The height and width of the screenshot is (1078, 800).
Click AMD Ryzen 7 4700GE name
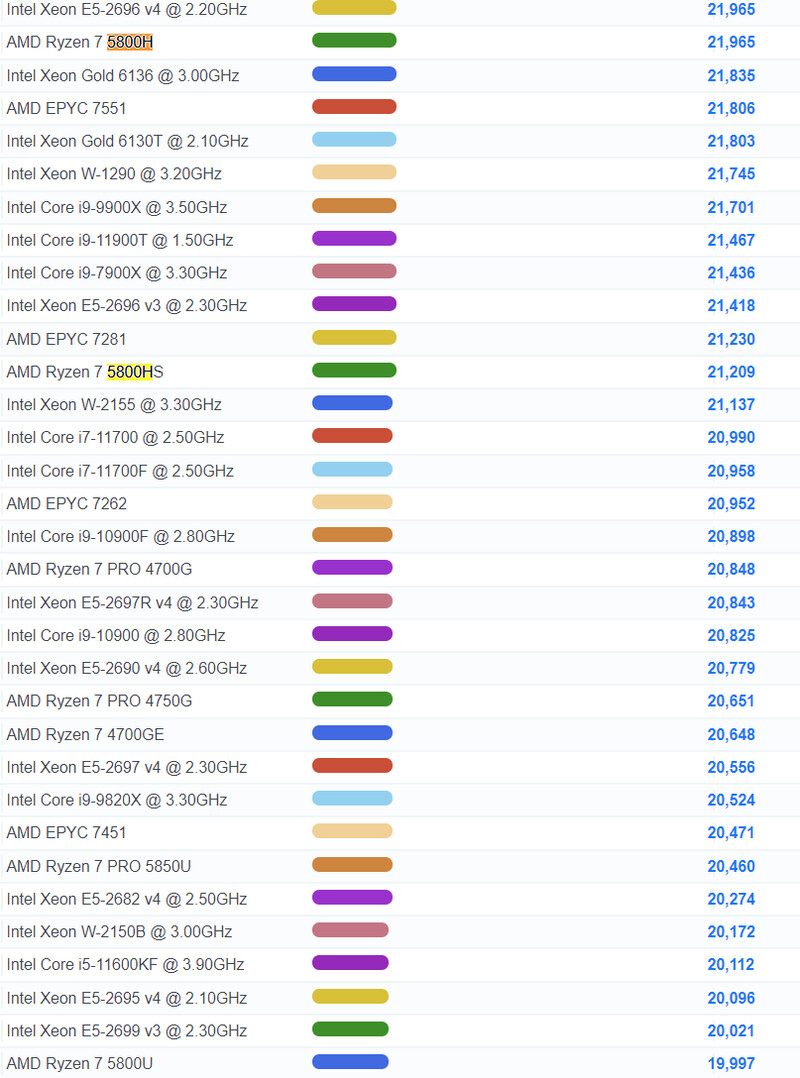coord(85,734)
